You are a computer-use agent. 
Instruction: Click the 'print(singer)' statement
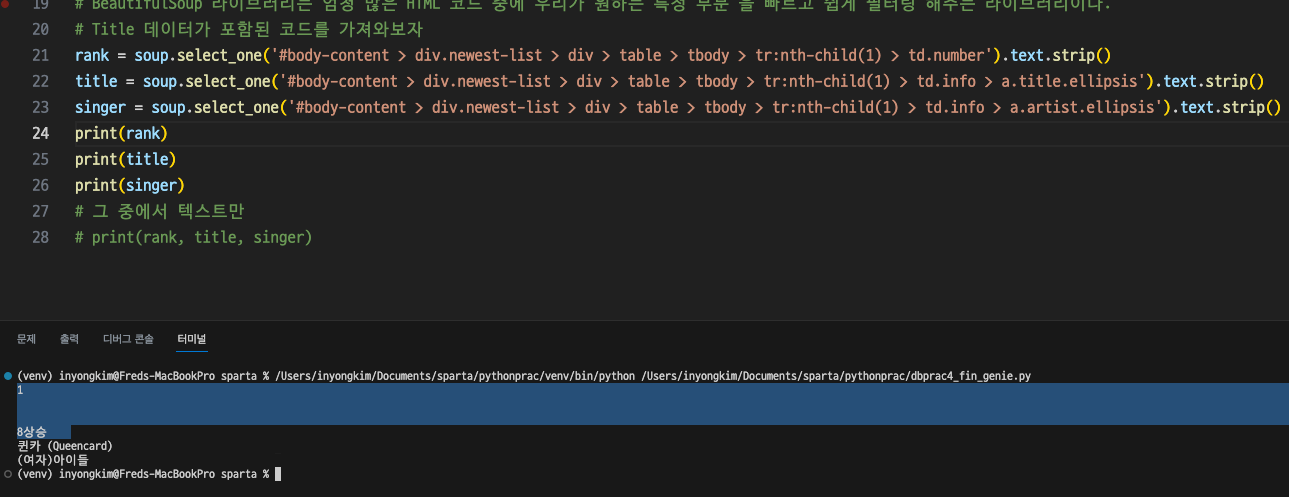(x=130, y=185)
